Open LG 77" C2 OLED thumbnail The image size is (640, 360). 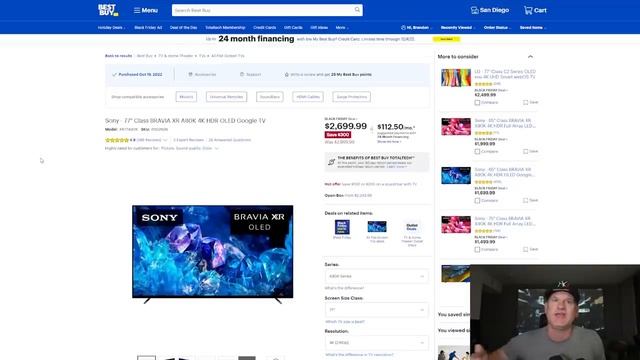[456, 78]
